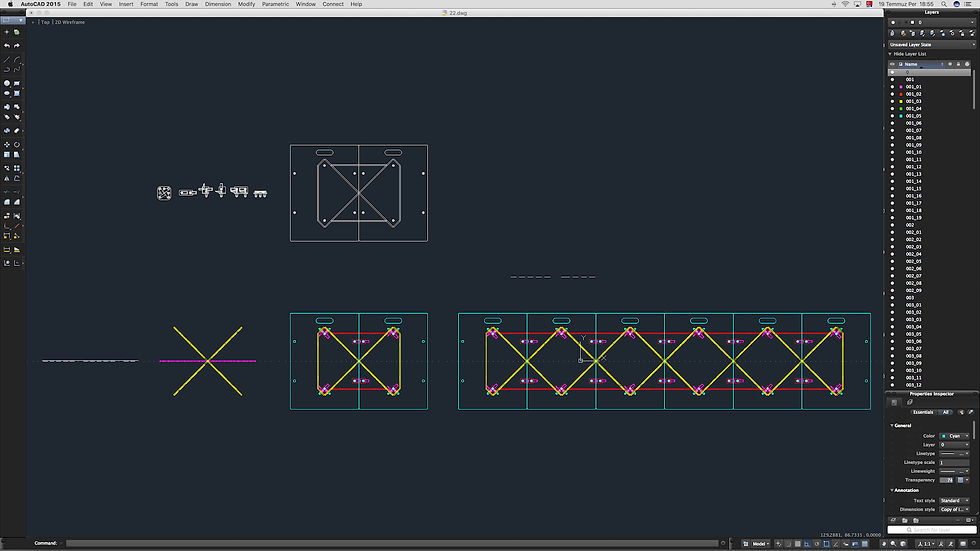Viewport: 980px width, 551px height.
Task: Select the Erase tool icon
Action: pyautogui.click(x=17, y=131)
